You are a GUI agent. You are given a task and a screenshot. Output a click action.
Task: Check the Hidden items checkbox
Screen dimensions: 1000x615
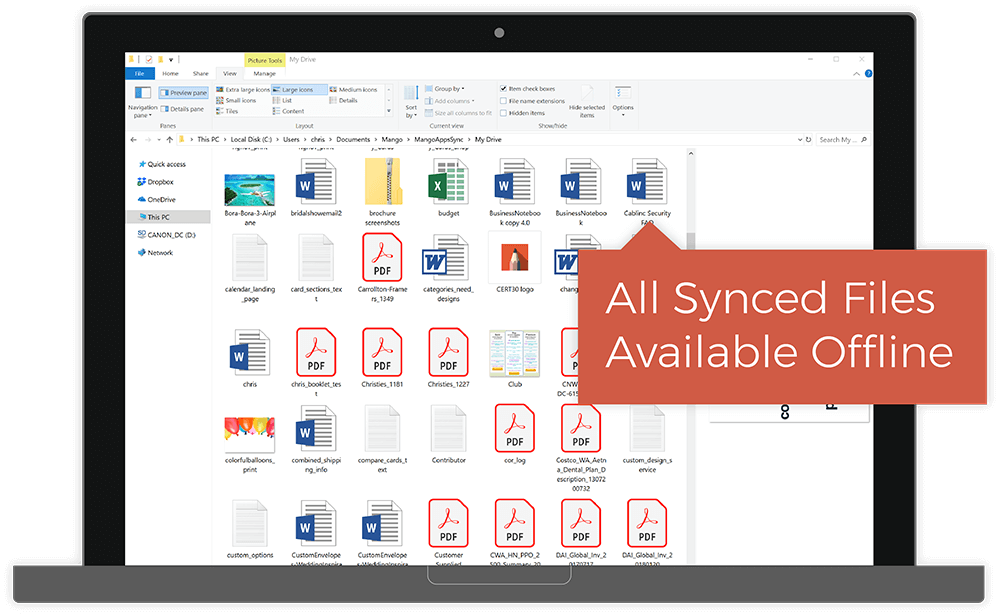click(504, 113)
